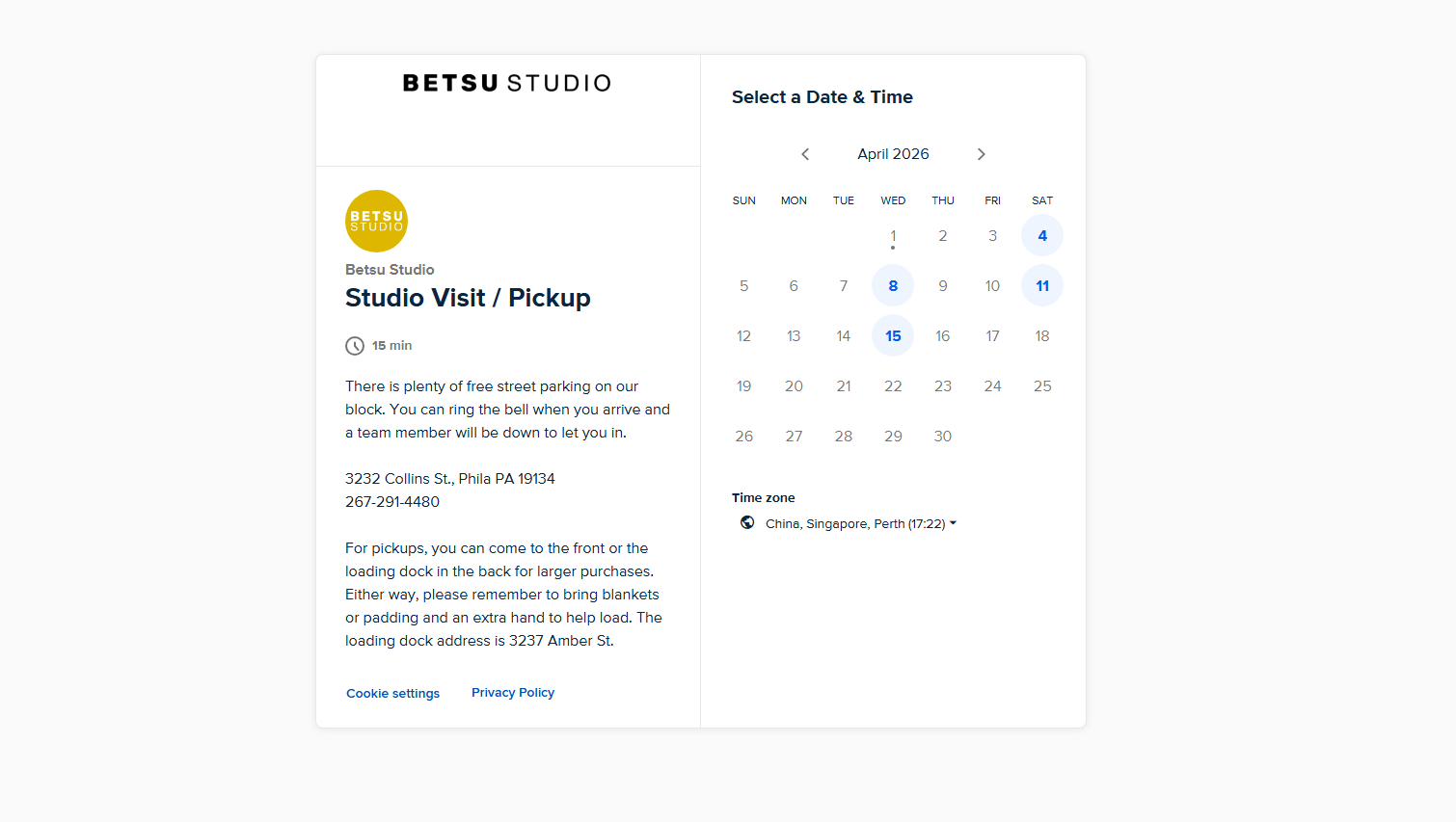The image size is (1456, 822).
Task: Click the clock icon next to 15 min
Action: 355,346
